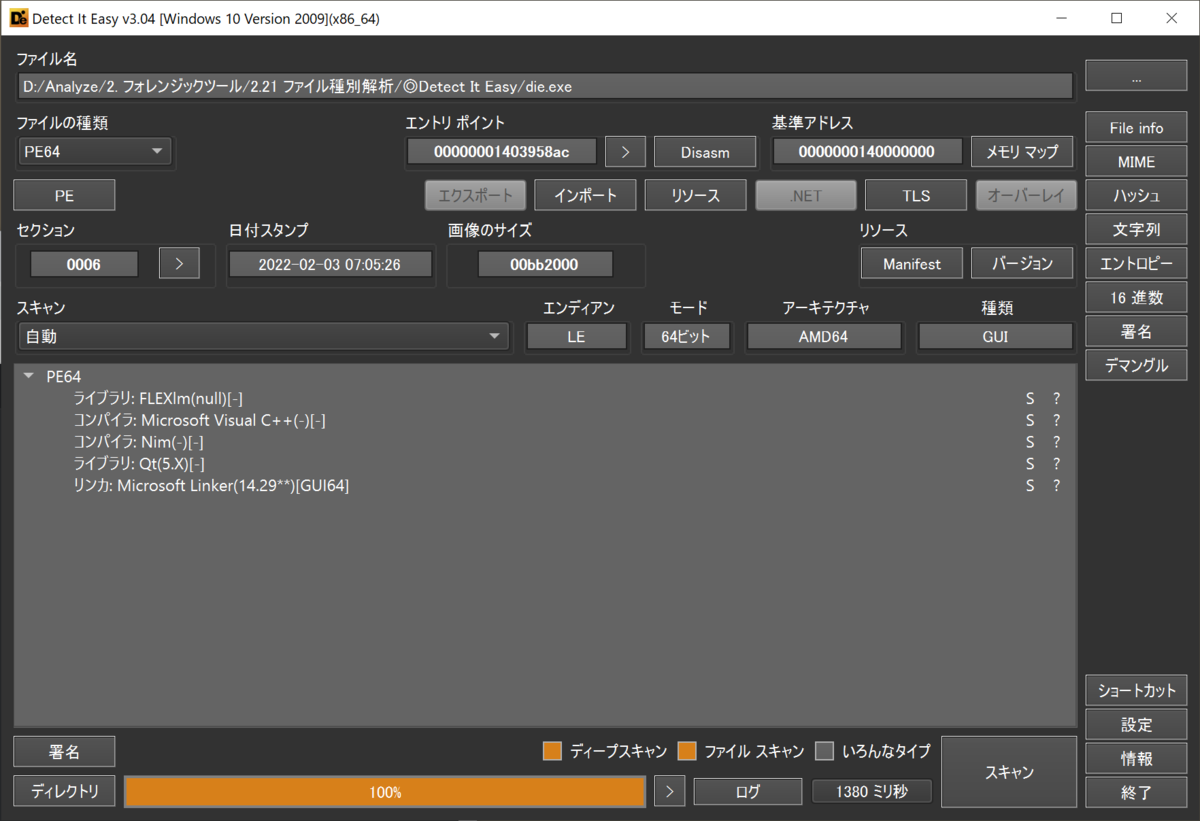Click アーキテクチャ AMD64 field
Viewport: 1200px width, 821px height.
pos(824,337)
